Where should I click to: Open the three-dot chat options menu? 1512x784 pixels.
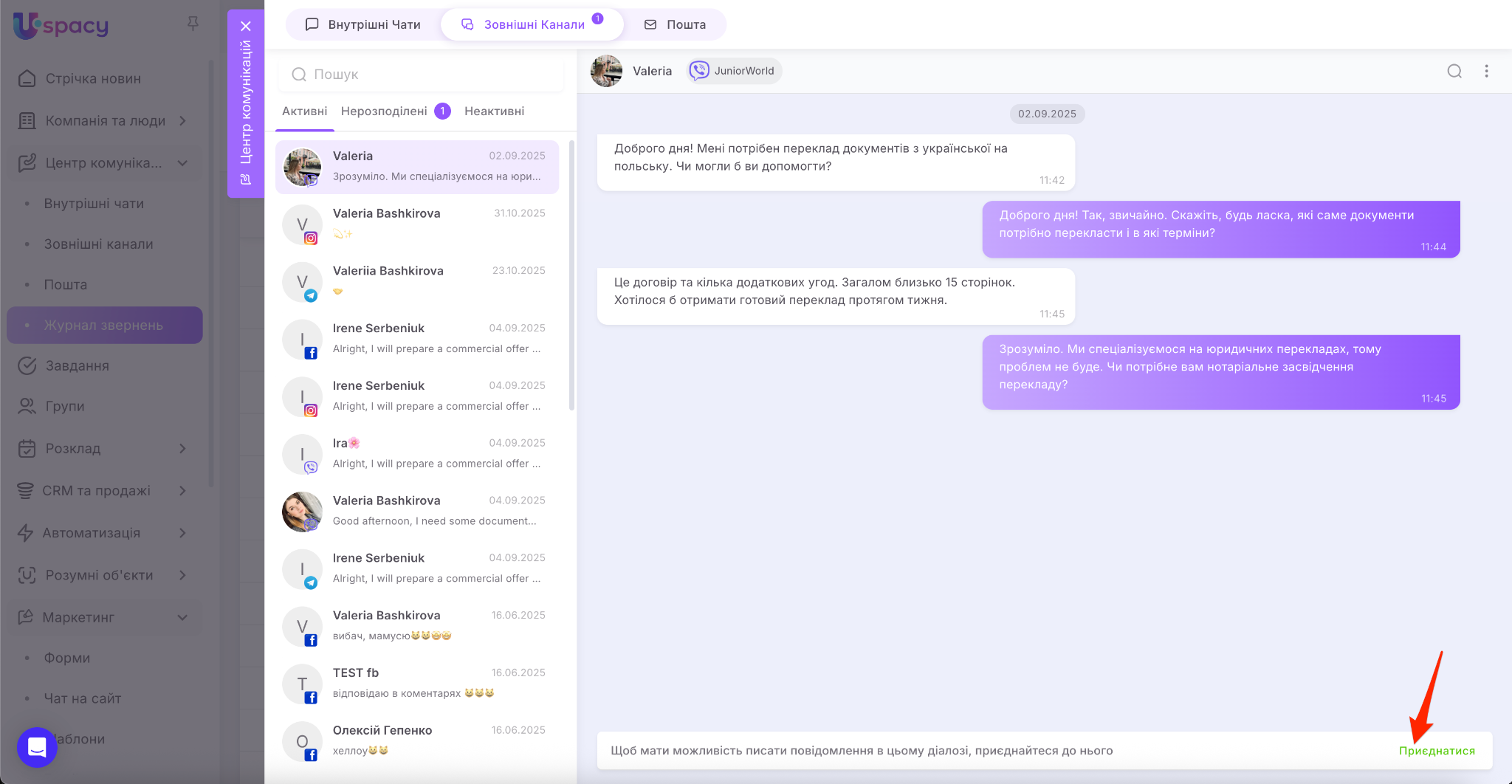click(x=1486, y=71)
